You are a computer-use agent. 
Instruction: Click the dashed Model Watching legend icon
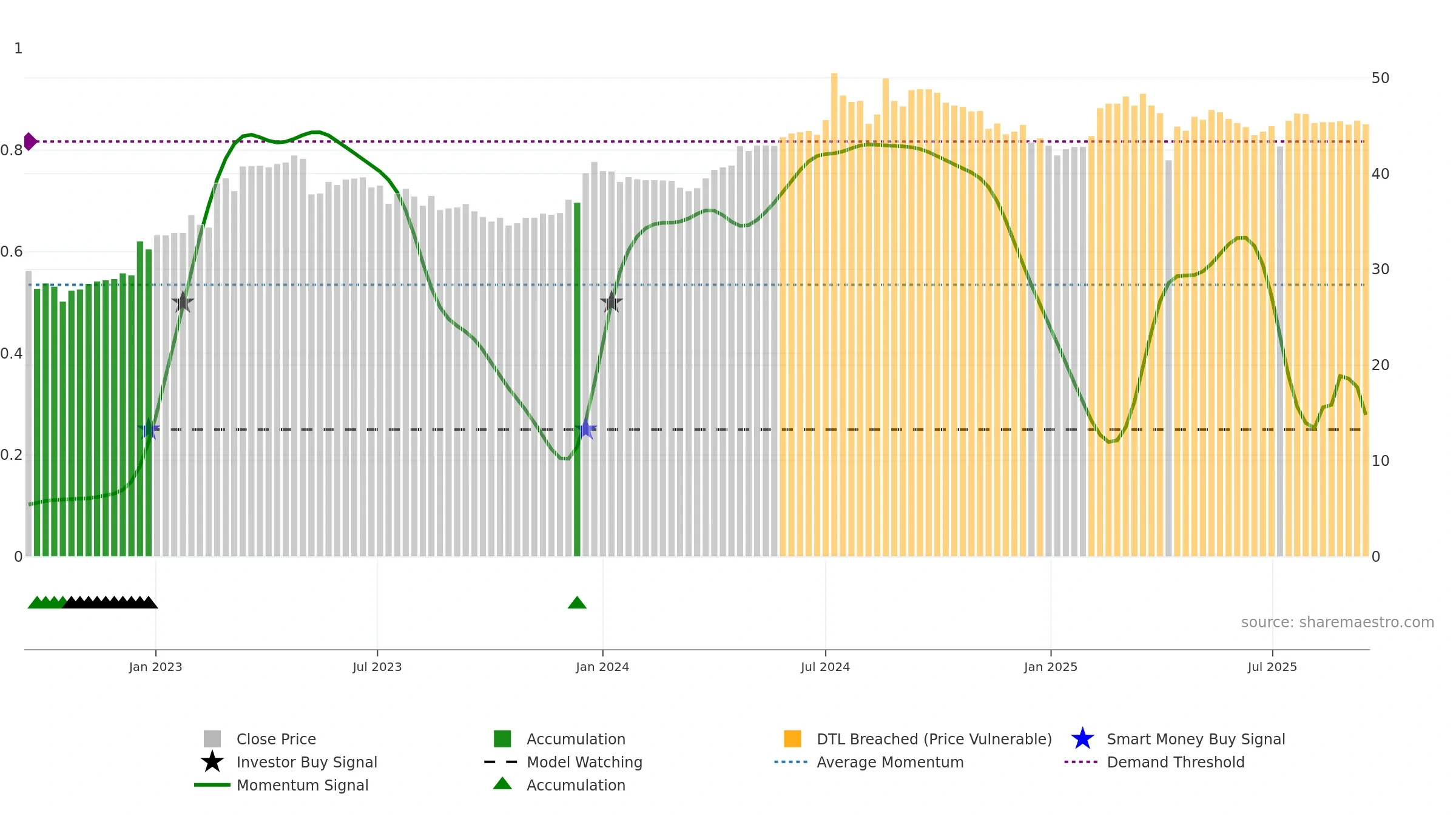click(x=501, y=762)
